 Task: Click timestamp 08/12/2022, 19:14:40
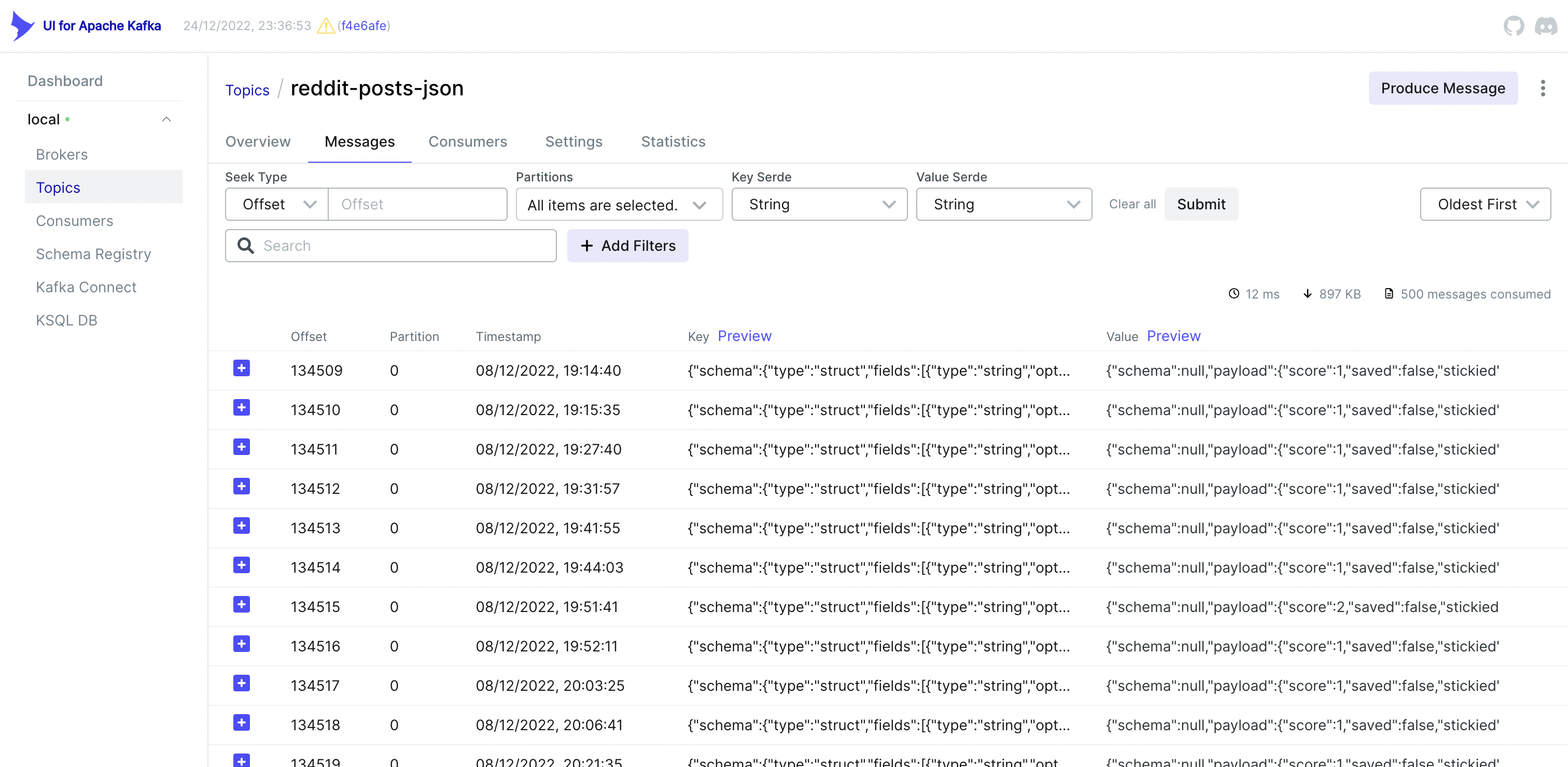click(549, 371)
